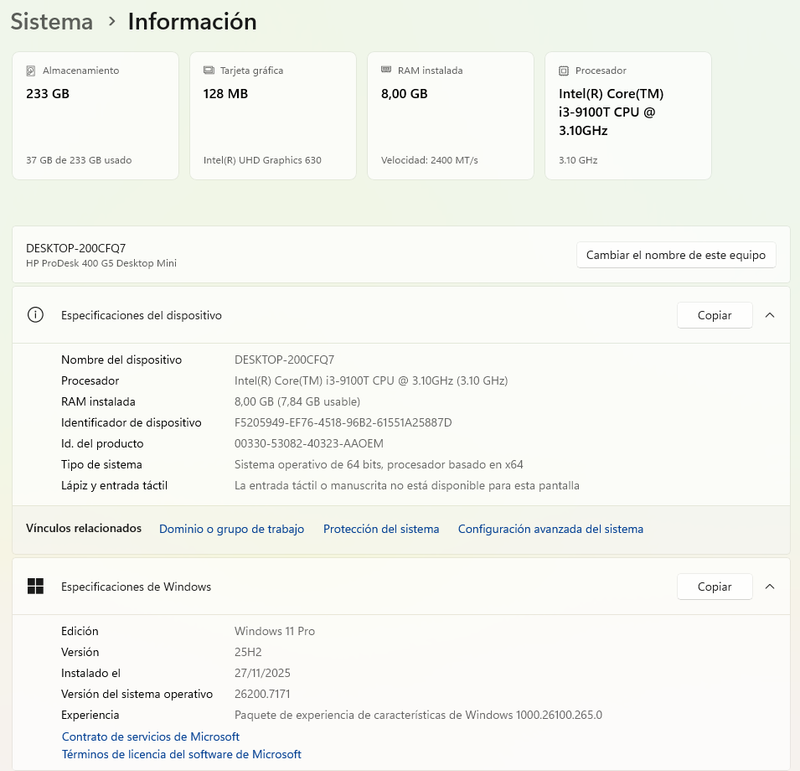
Task: Click the processor value in device specifications list
Action: tap(371, 381)
